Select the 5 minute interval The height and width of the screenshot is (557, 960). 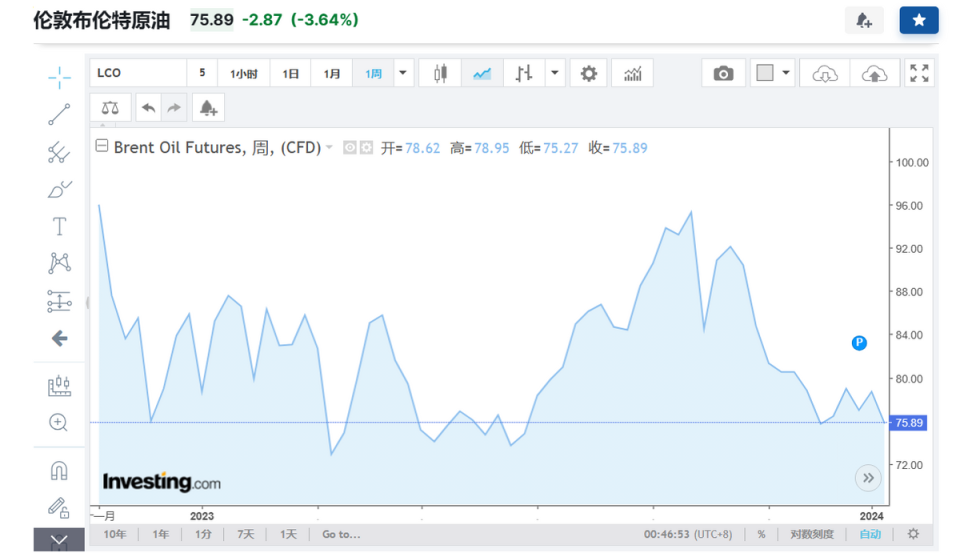pos(202,73)
